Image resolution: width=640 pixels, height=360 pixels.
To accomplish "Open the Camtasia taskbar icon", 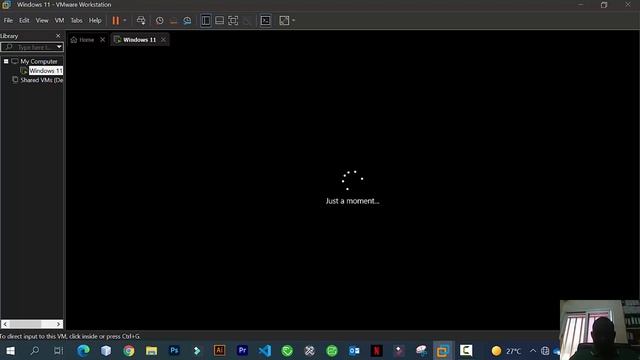I will tap(466, 350).
